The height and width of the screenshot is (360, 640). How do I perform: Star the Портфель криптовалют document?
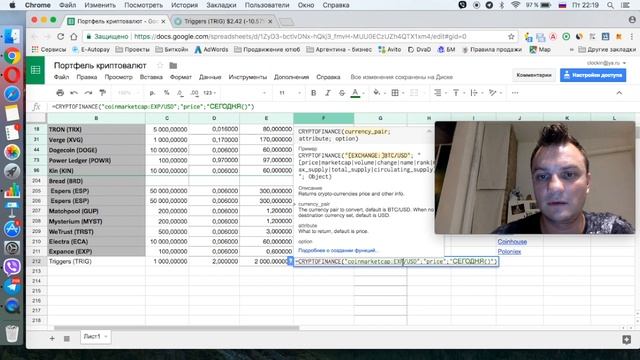click(160, 65)
